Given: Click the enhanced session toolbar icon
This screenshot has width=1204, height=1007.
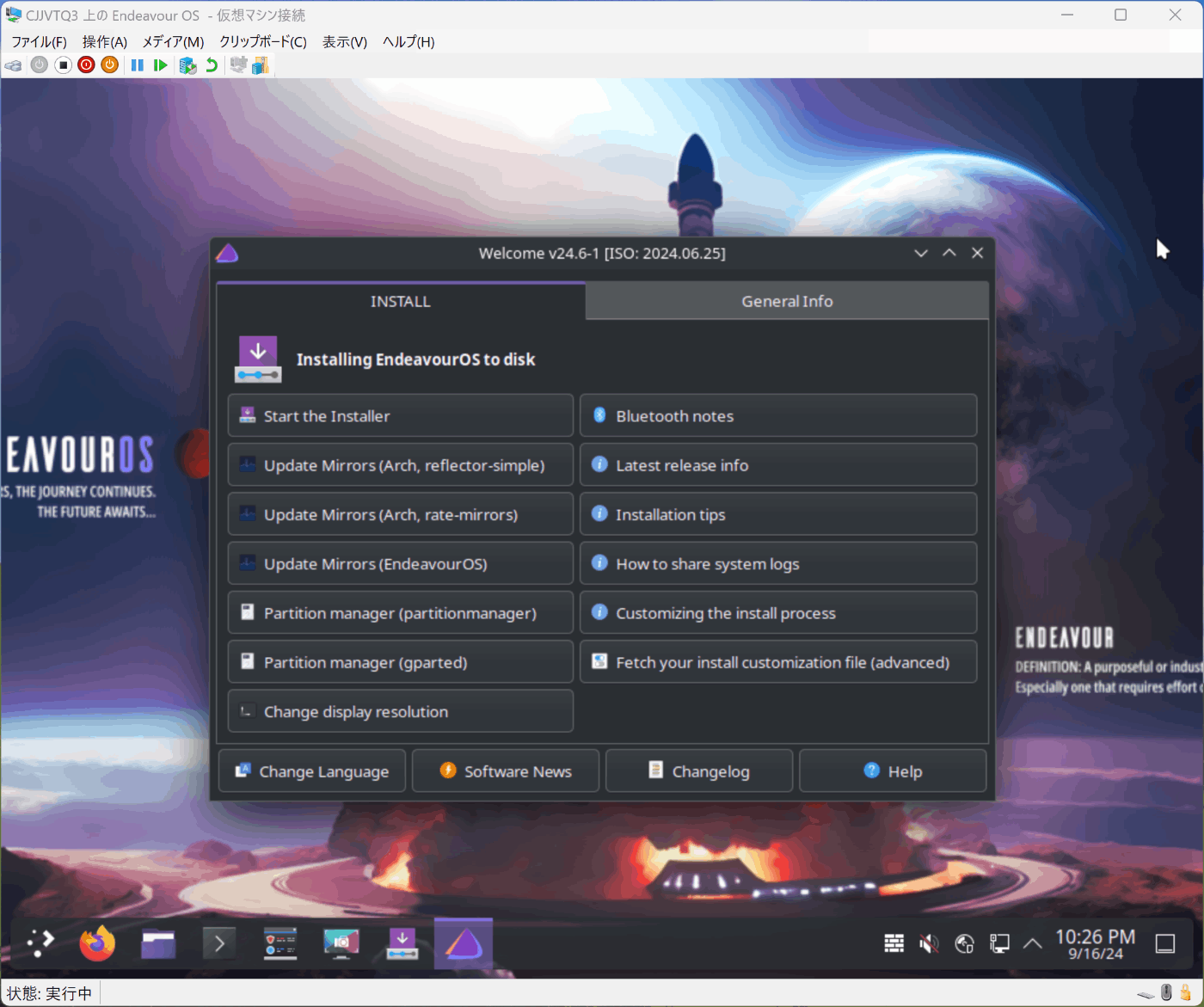Looking at the screenshot, I should click(x=238, y=65).
